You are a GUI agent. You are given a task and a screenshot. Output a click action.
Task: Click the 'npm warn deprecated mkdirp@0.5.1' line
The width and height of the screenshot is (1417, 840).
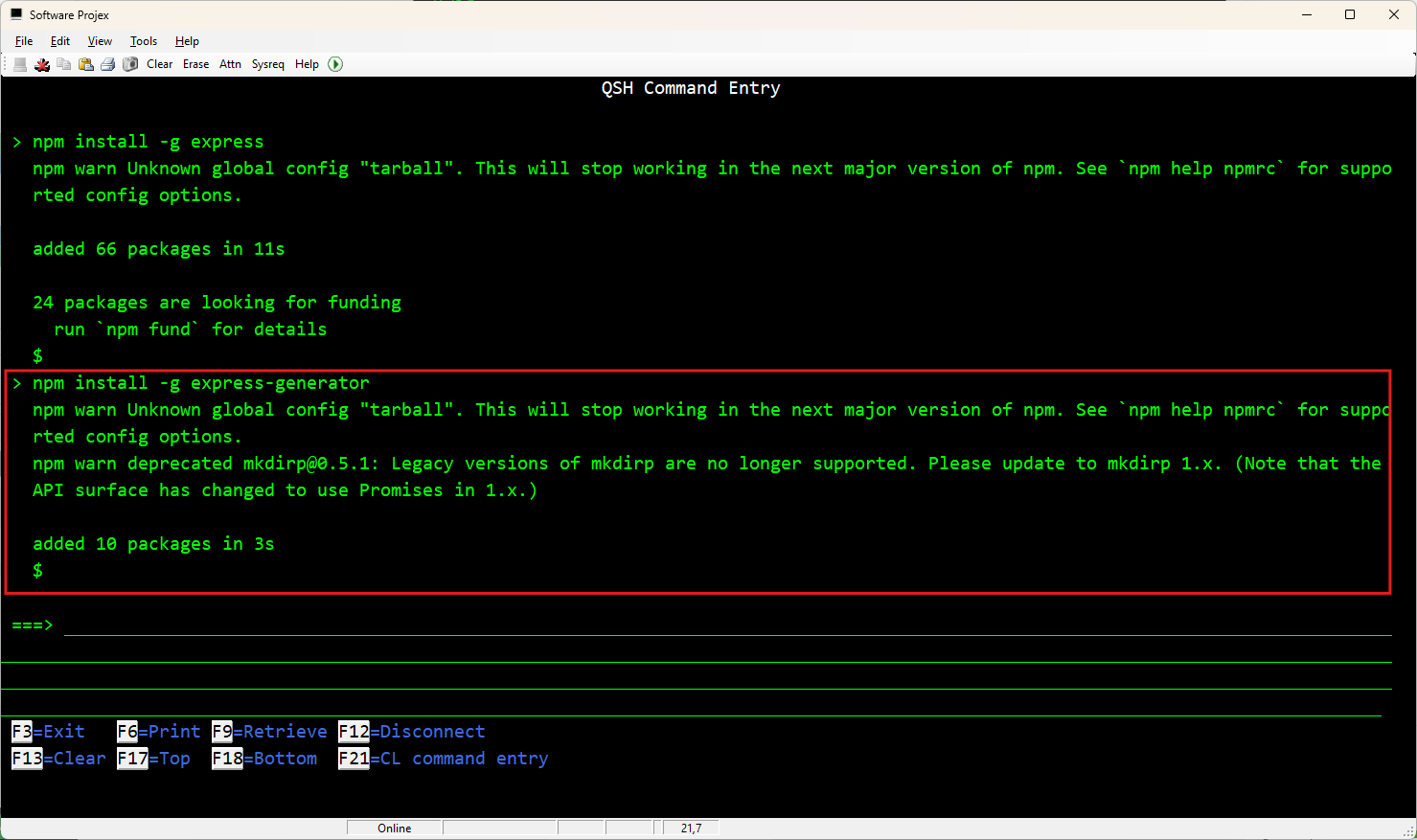point(707,464)
